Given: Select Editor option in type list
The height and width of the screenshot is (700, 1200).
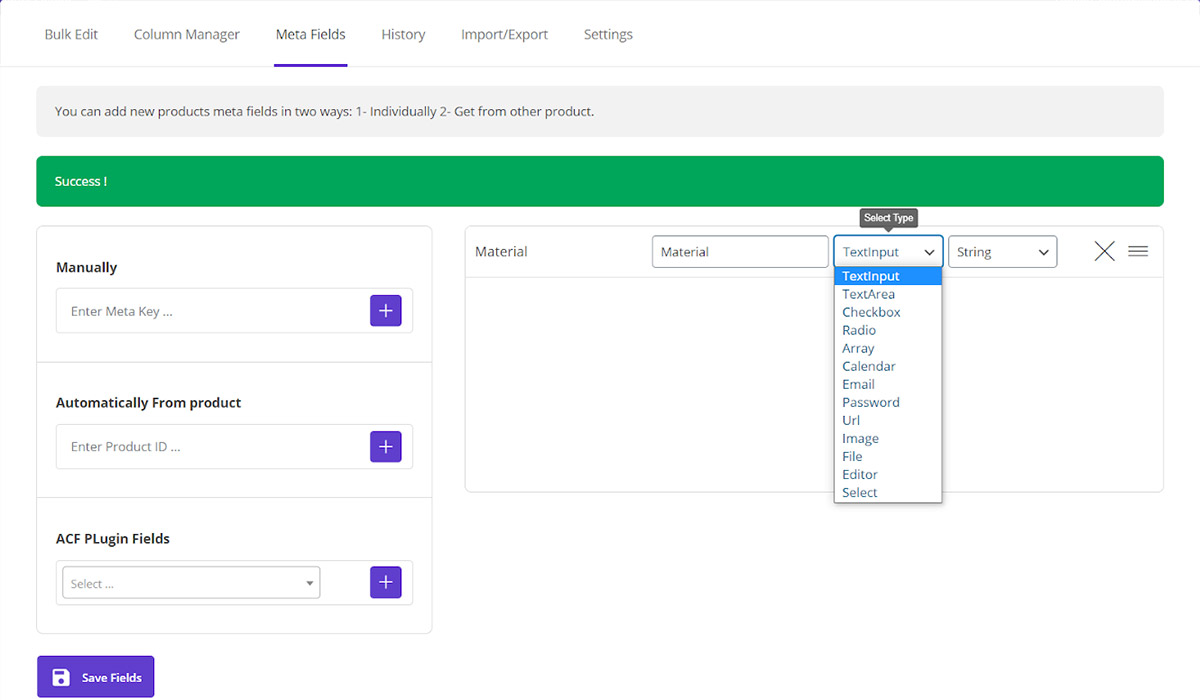Looking at the screenshot, I should click(x=859, y=474).
